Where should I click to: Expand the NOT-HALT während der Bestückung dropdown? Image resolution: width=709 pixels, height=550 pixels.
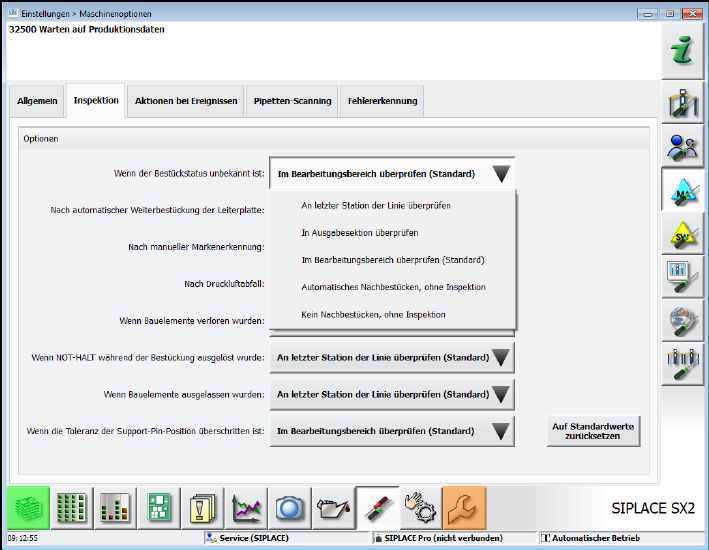(392, 357)
